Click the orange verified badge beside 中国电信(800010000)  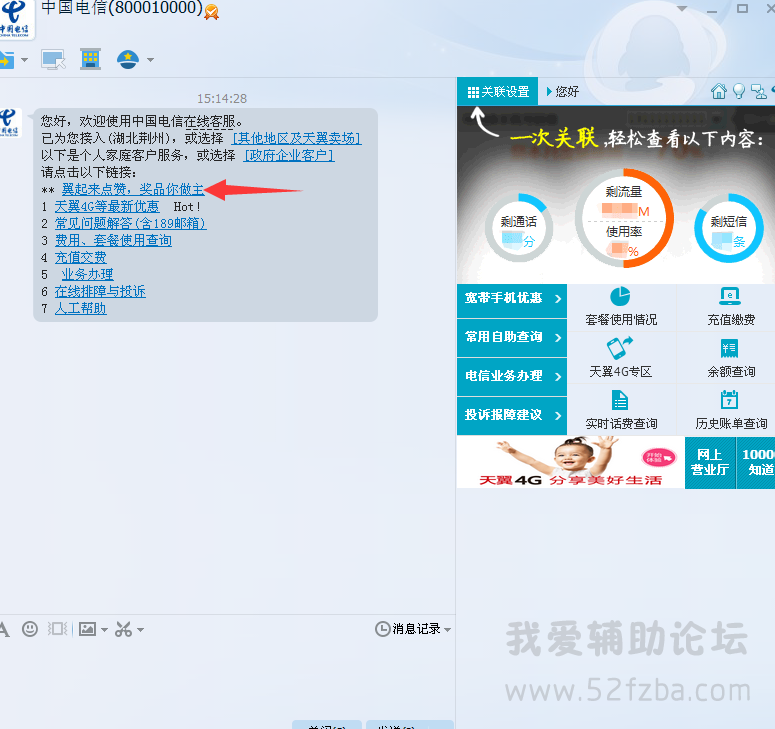(212, 12)
